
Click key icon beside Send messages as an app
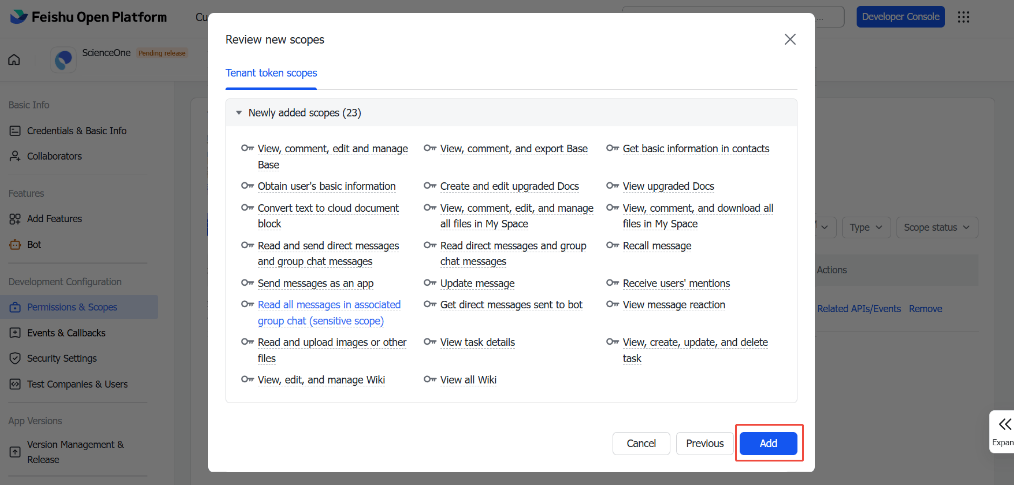247,283
